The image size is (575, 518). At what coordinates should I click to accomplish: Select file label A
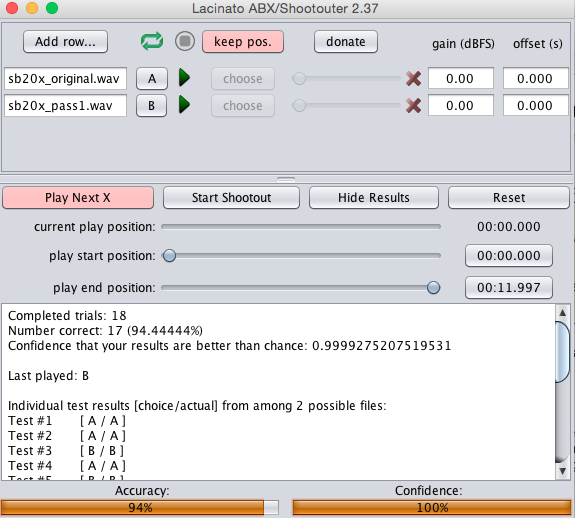pos(152,78)
